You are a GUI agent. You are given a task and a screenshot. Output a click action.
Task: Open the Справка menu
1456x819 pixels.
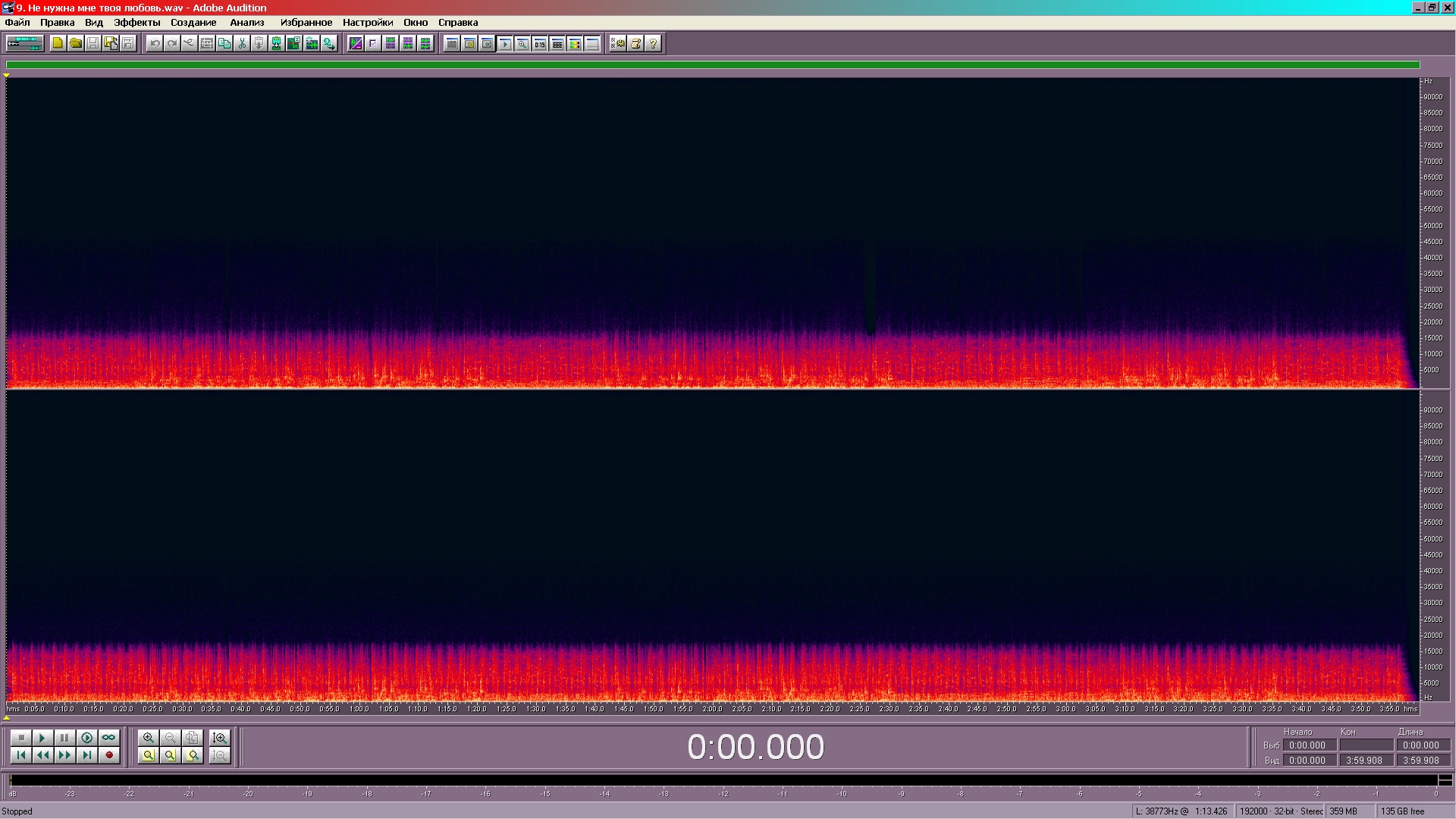click(457, 22)
